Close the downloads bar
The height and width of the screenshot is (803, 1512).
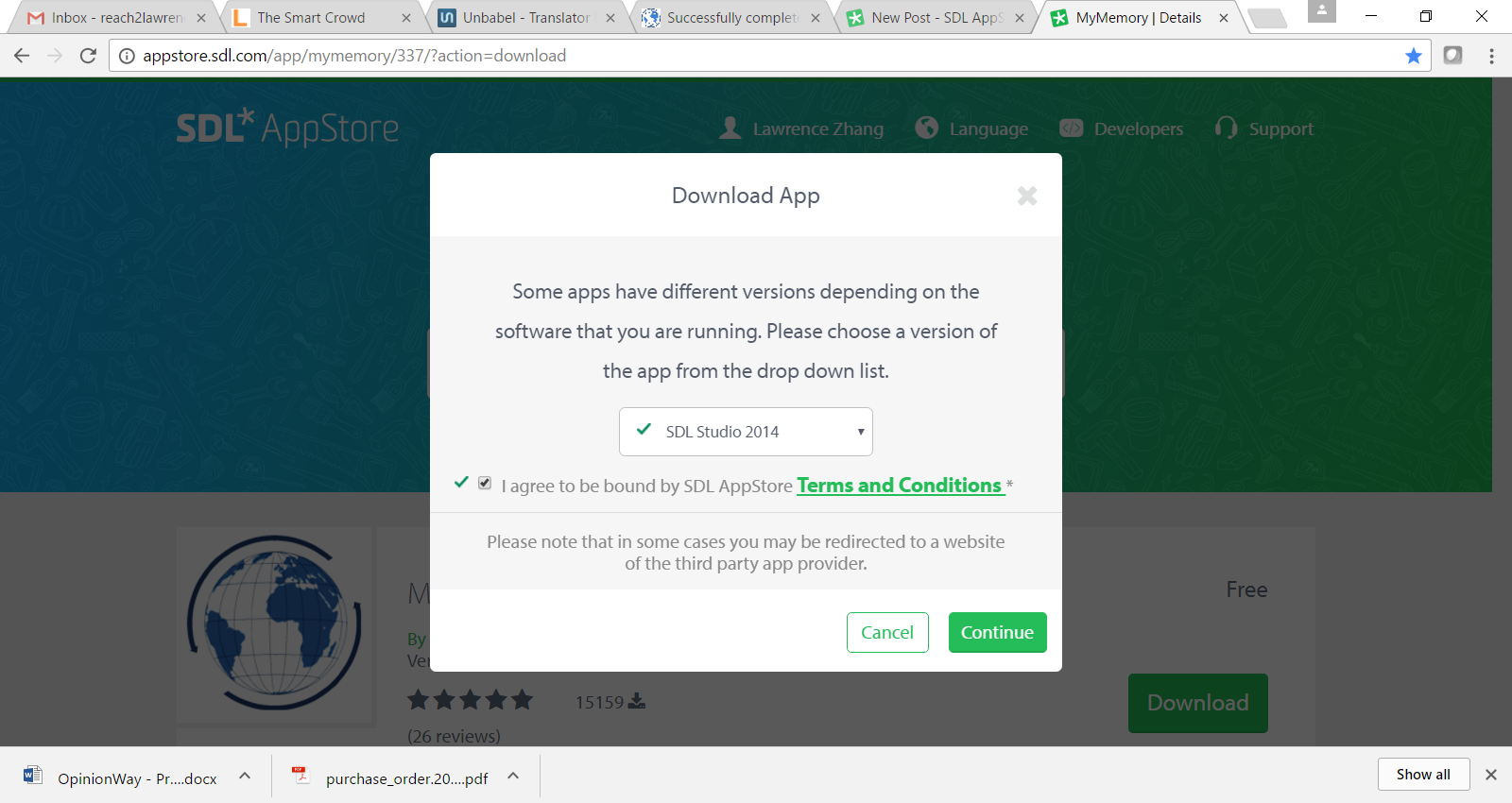point(1490,775)
